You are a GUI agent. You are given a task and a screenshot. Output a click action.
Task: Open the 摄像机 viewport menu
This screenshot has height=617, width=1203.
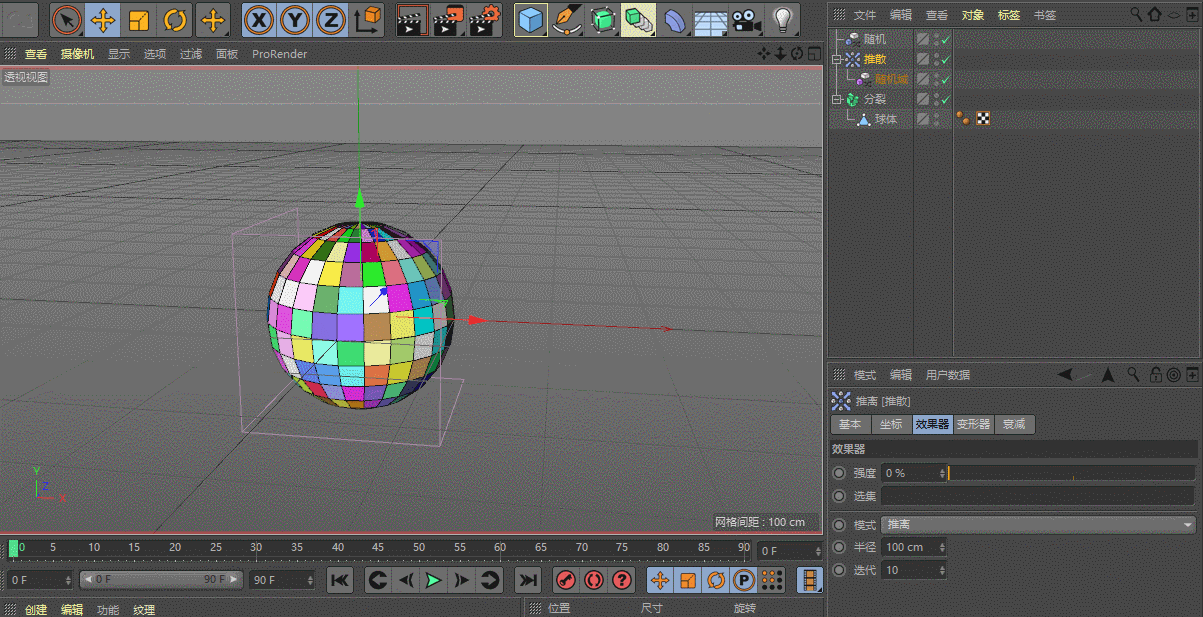tap(77, 54)
